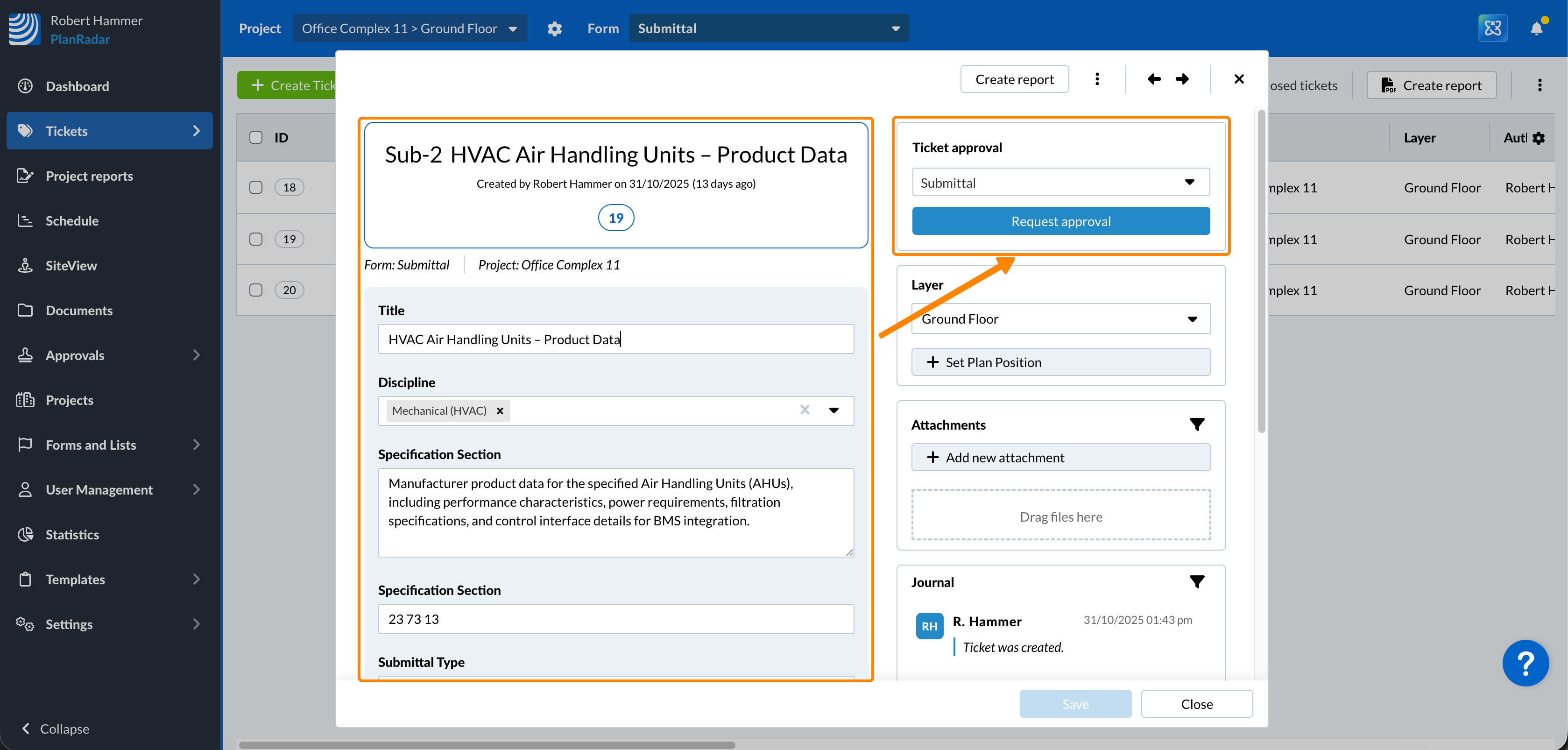This screenshot has width=1568, height=750.
Task: Navigate to Documents in sidebar
Action: 79,311
